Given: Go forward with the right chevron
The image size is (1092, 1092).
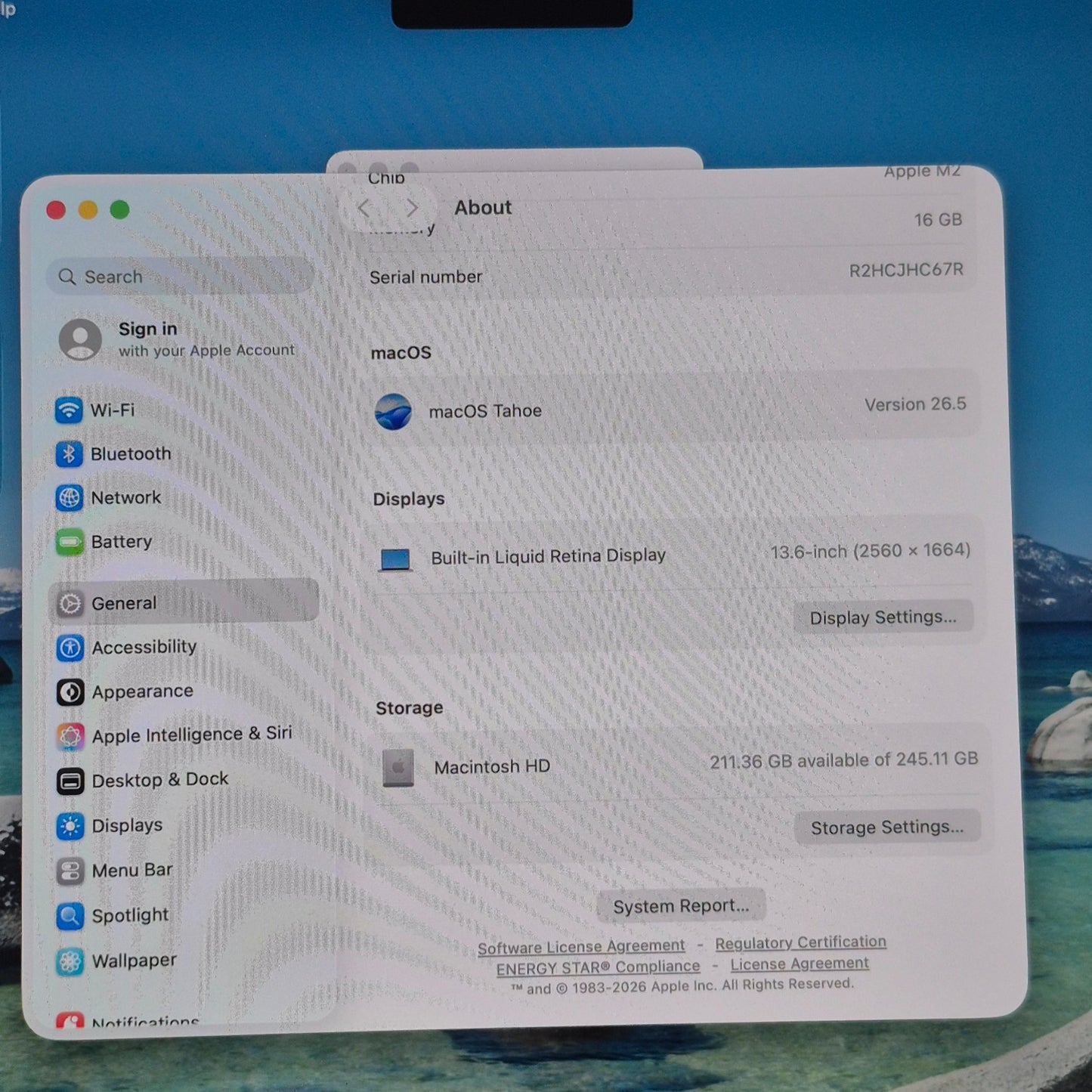Looking at the screenshot, I should (412, 208).
